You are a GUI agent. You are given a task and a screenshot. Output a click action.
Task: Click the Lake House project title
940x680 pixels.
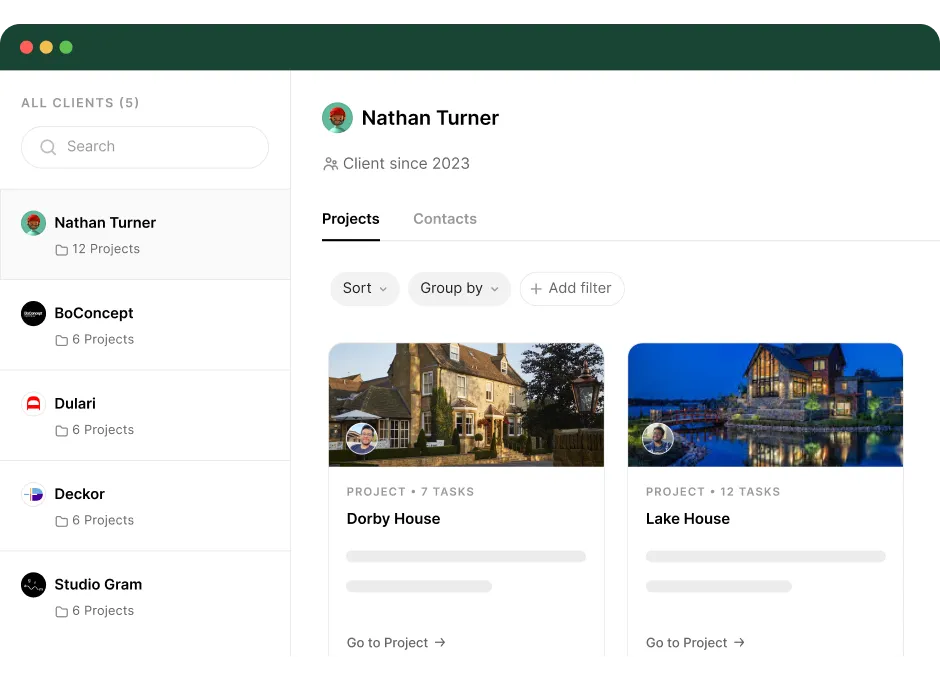tap(688, 519)
